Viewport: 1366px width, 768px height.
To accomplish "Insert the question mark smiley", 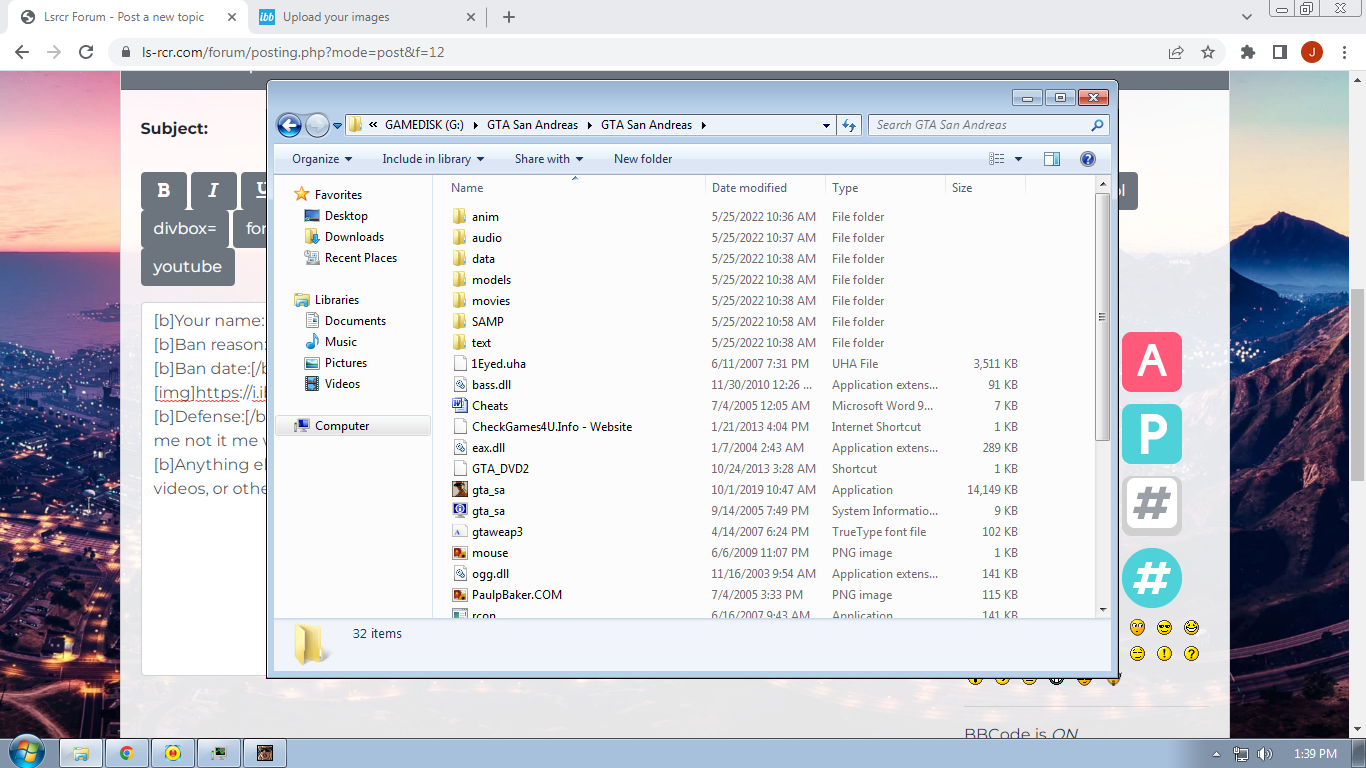I will tap(1191, 654).
